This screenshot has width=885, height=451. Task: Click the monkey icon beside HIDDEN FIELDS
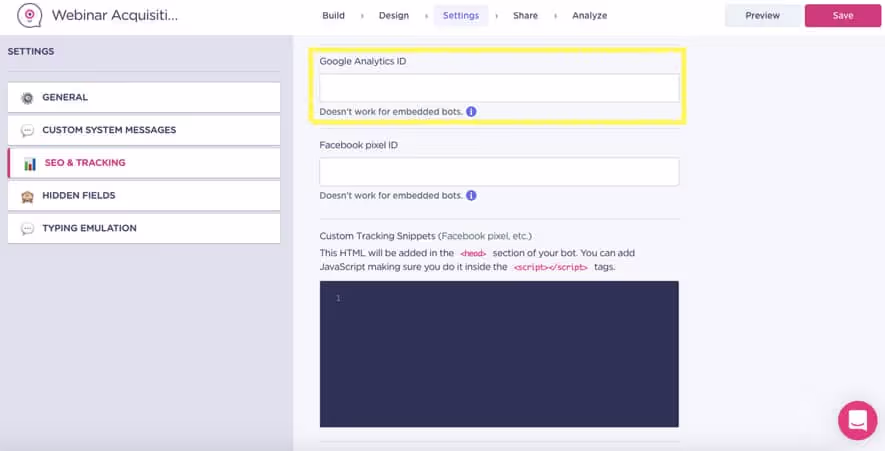27,196
